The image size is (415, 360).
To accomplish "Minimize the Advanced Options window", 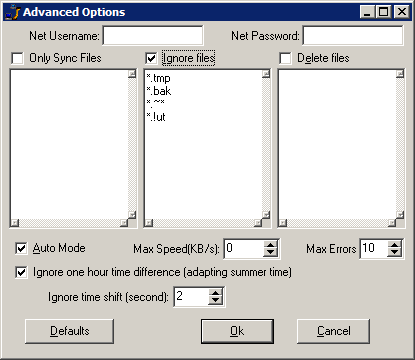I will (x=368, y=12).
